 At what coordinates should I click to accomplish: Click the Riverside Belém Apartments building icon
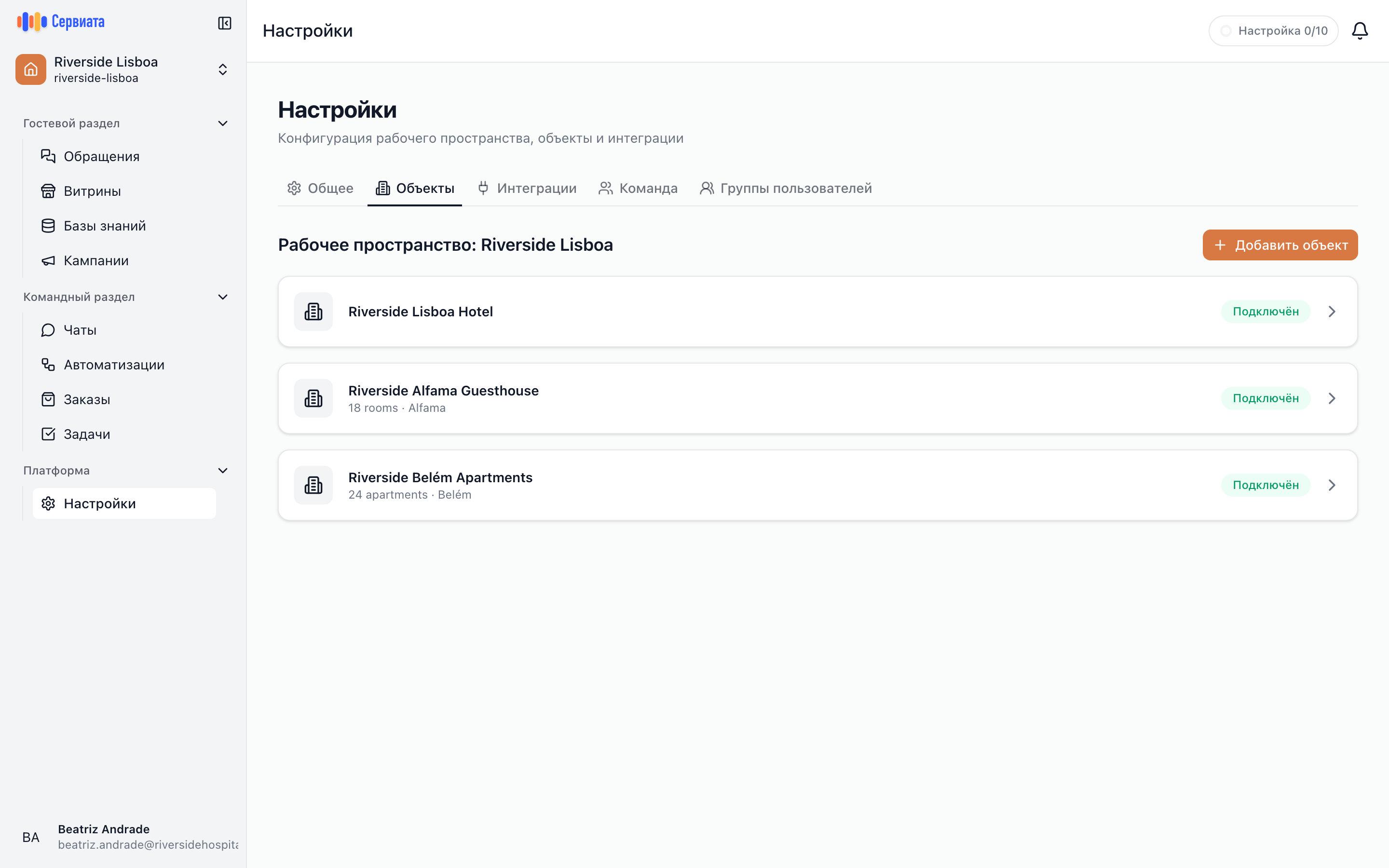pos(313,485)
